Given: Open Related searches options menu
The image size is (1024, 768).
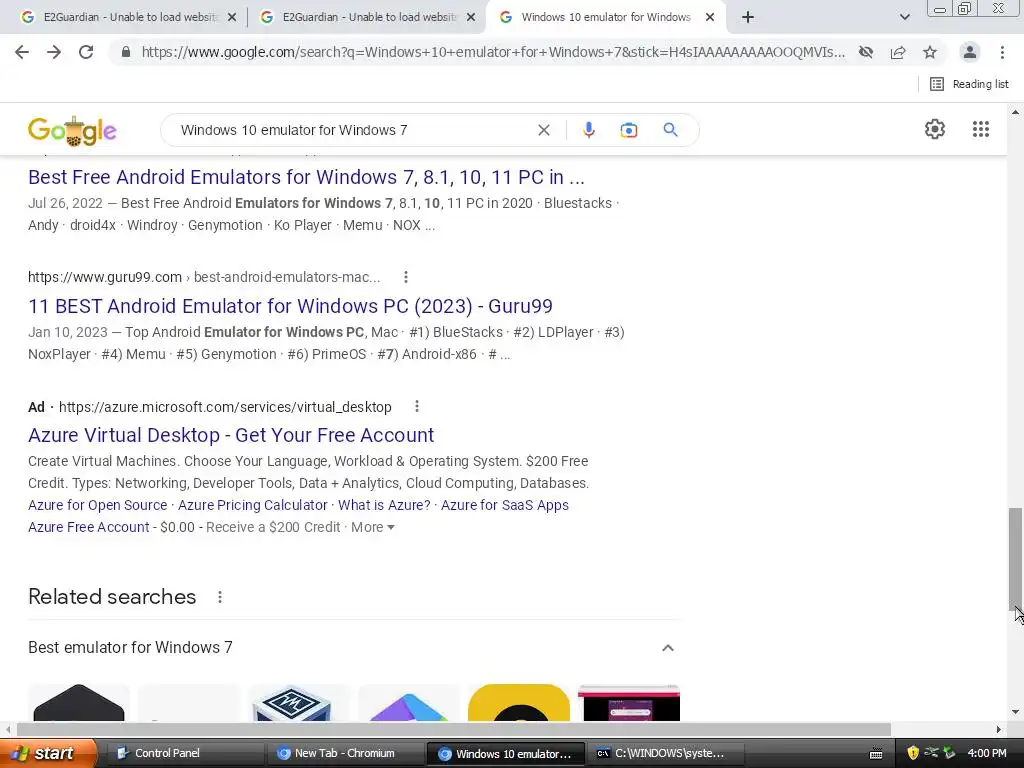Looking at the screenshot, I should pyautogui.click(x=220, y=597).
